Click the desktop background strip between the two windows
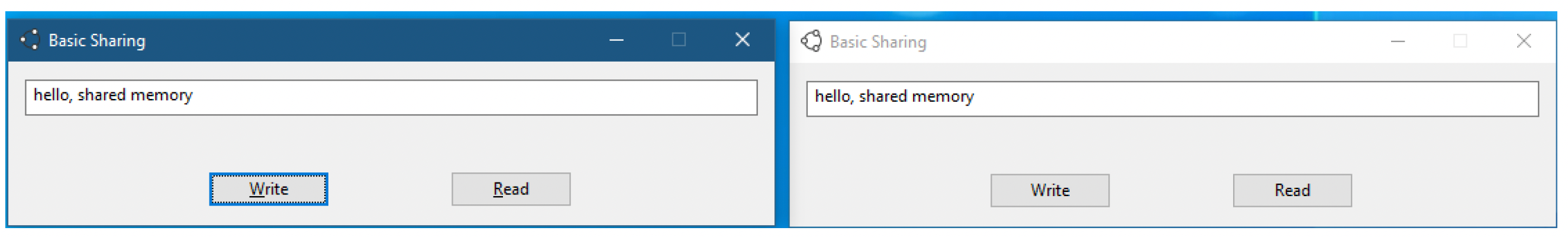The height and width of the screenshot is (237, 1568). [782, 122]
